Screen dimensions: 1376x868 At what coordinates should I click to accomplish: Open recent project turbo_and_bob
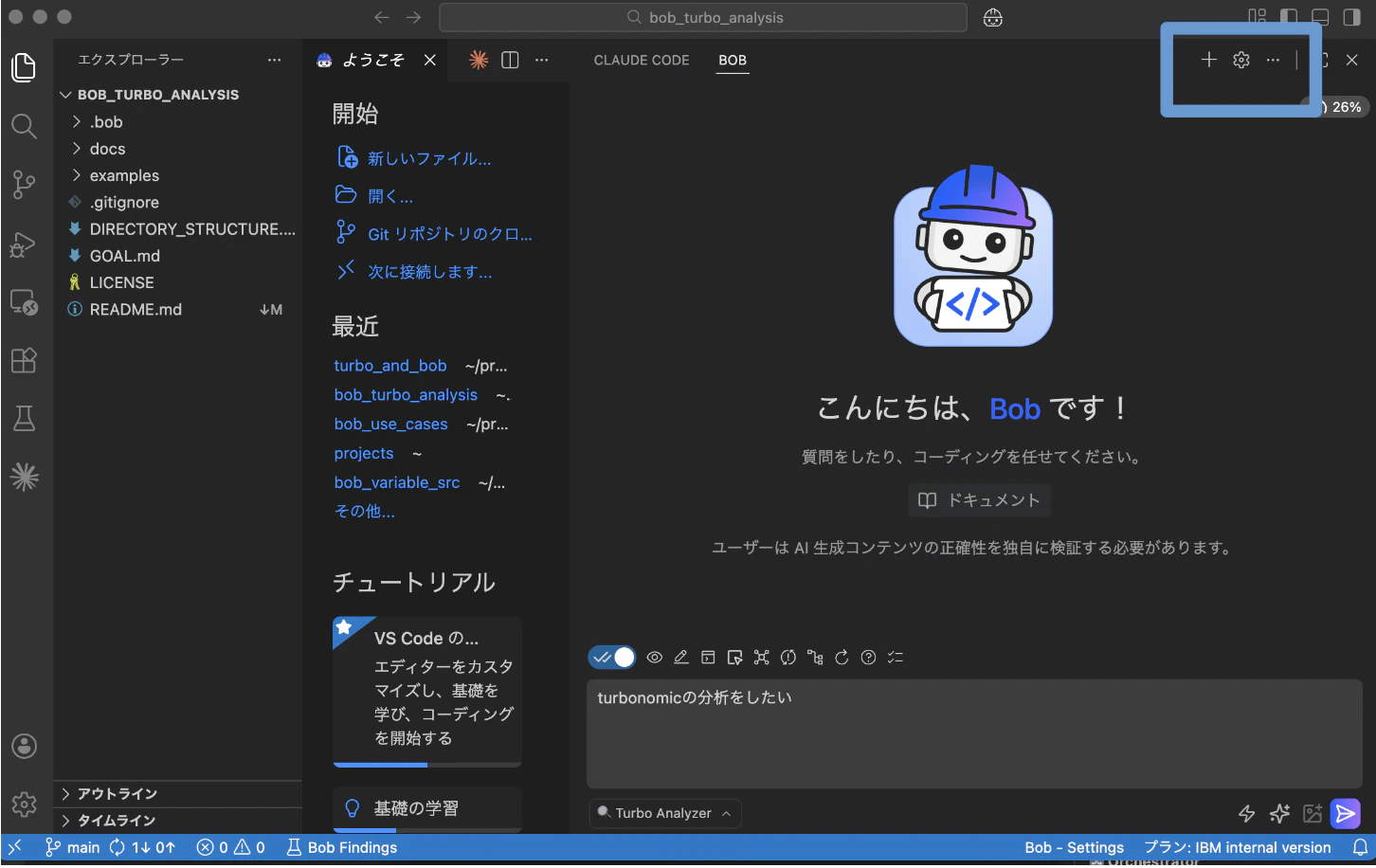pos(390,366)
